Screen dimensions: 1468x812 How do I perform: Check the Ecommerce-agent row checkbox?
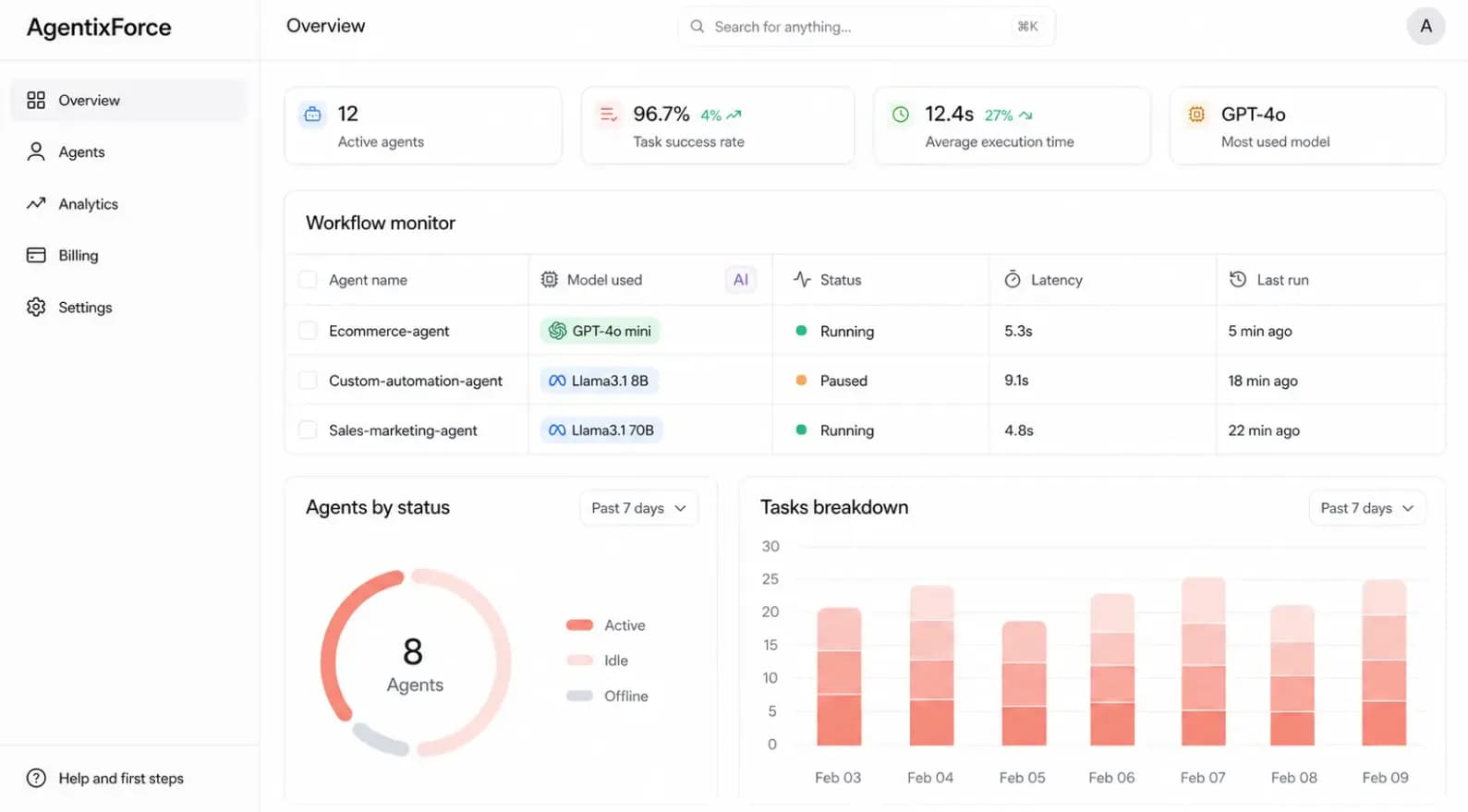point(308,331)
